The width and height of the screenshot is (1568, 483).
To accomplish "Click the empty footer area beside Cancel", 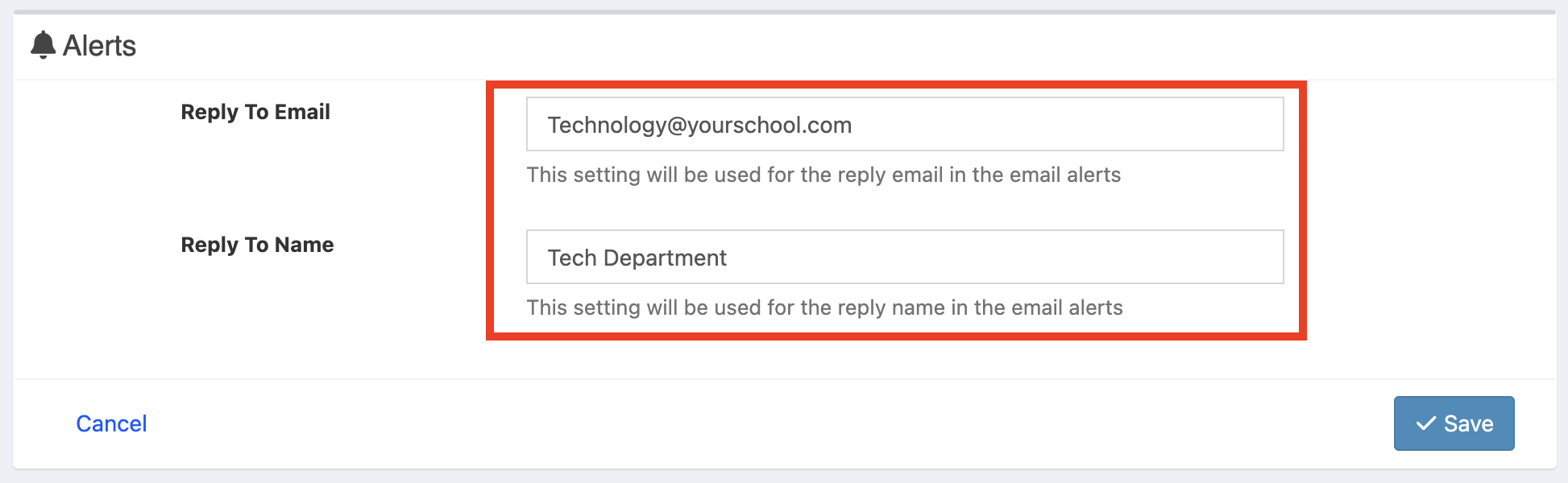I will [x=725, y=423].
